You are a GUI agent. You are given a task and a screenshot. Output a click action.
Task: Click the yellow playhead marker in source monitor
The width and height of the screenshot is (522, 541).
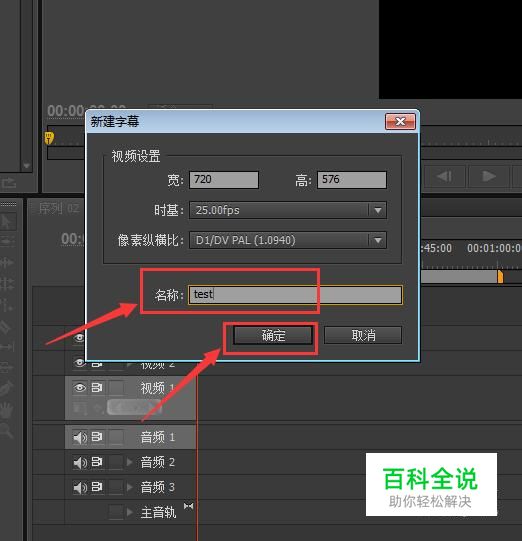click(x=49, y=137)
